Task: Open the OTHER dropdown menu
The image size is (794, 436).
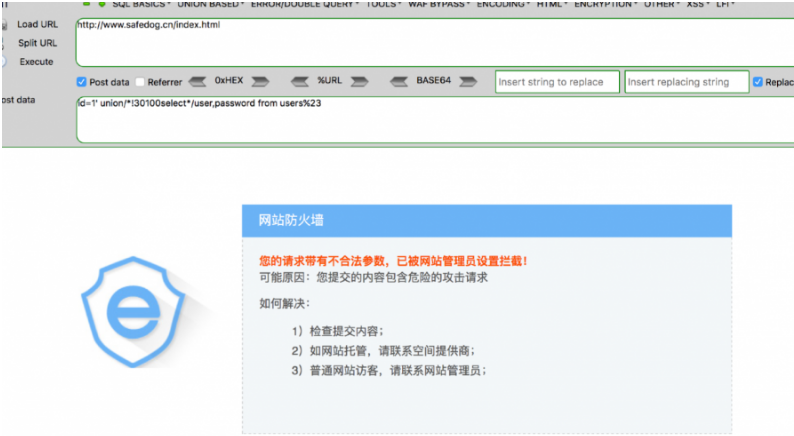Action: point(662,4)
